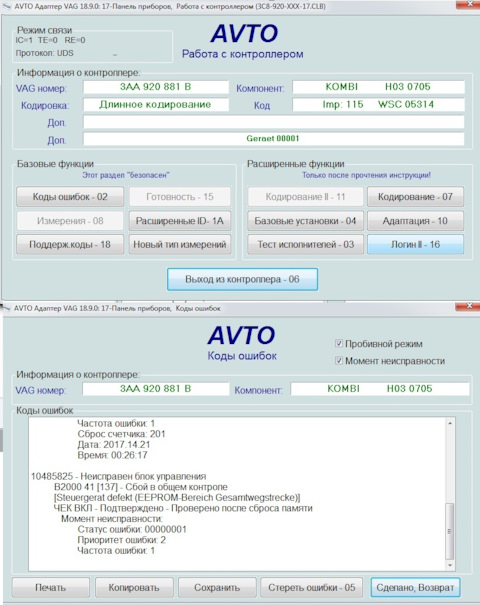This screenshot has height=605, width=480.
Task: Open Поддерж.коды - 18
Action: coord(70,244)
